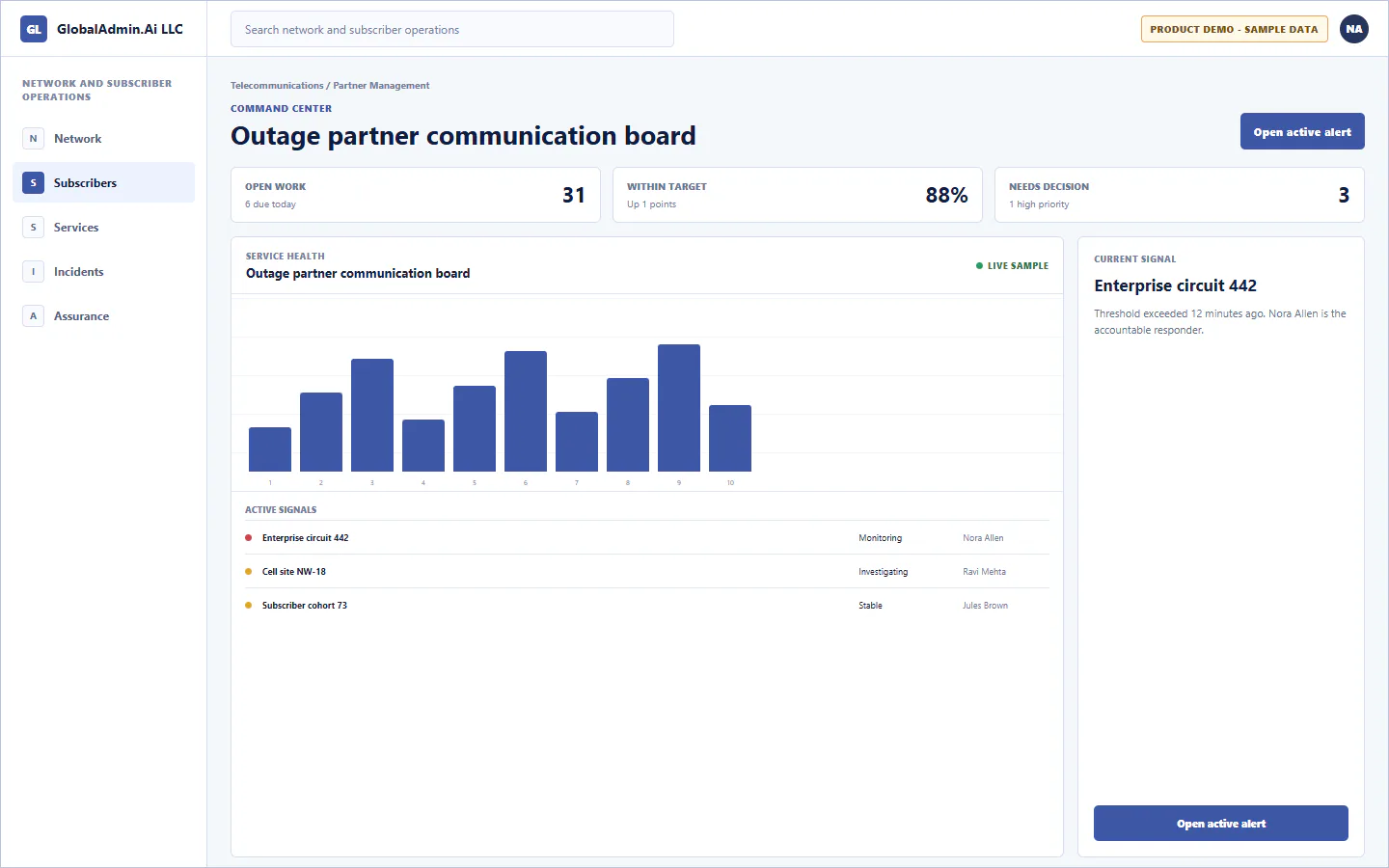Click the red dot for Enterprise circuit 442

[x=249, y=538]
